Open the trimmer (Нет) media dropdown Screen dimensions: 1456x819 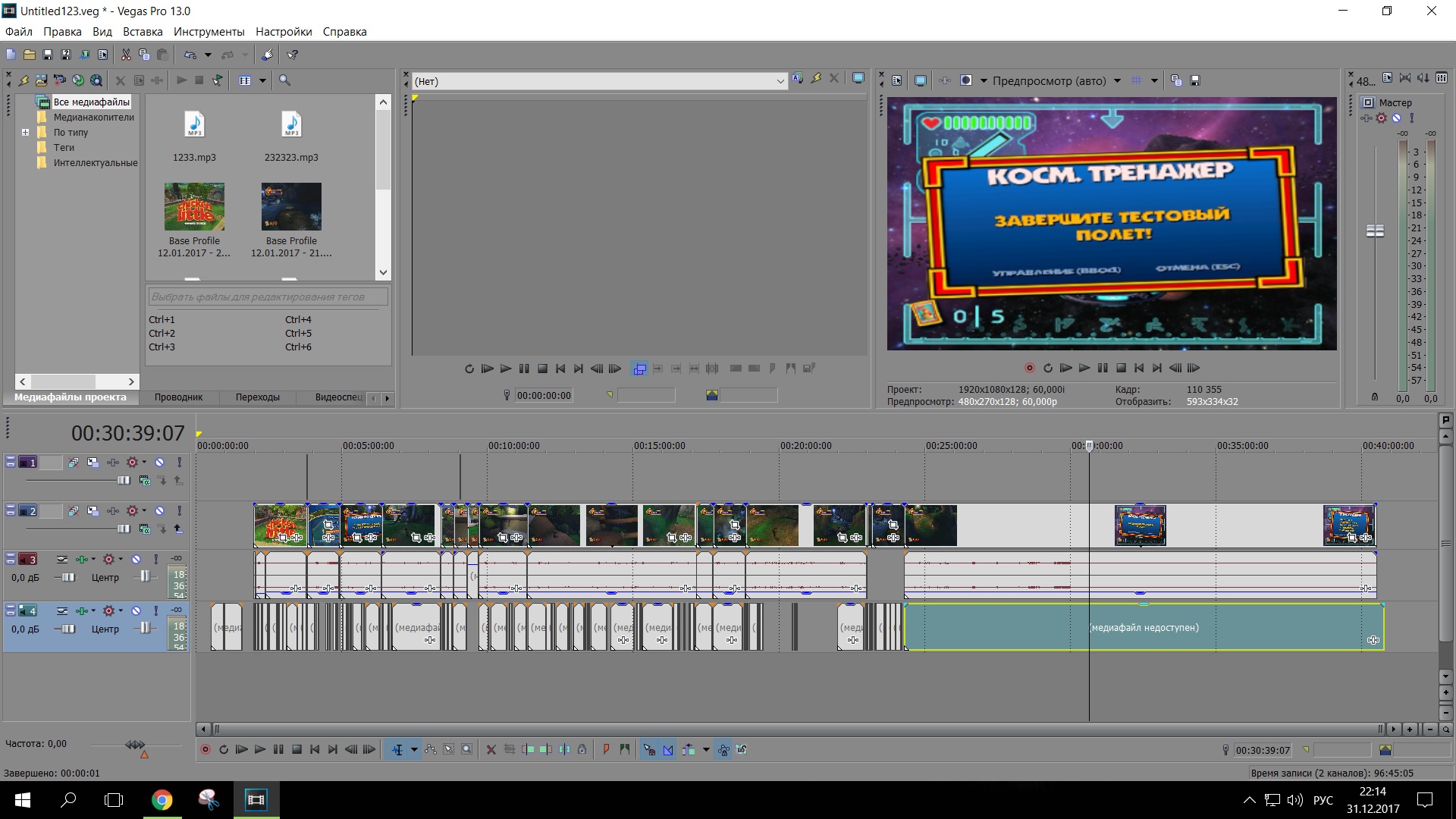coord(780,81)
